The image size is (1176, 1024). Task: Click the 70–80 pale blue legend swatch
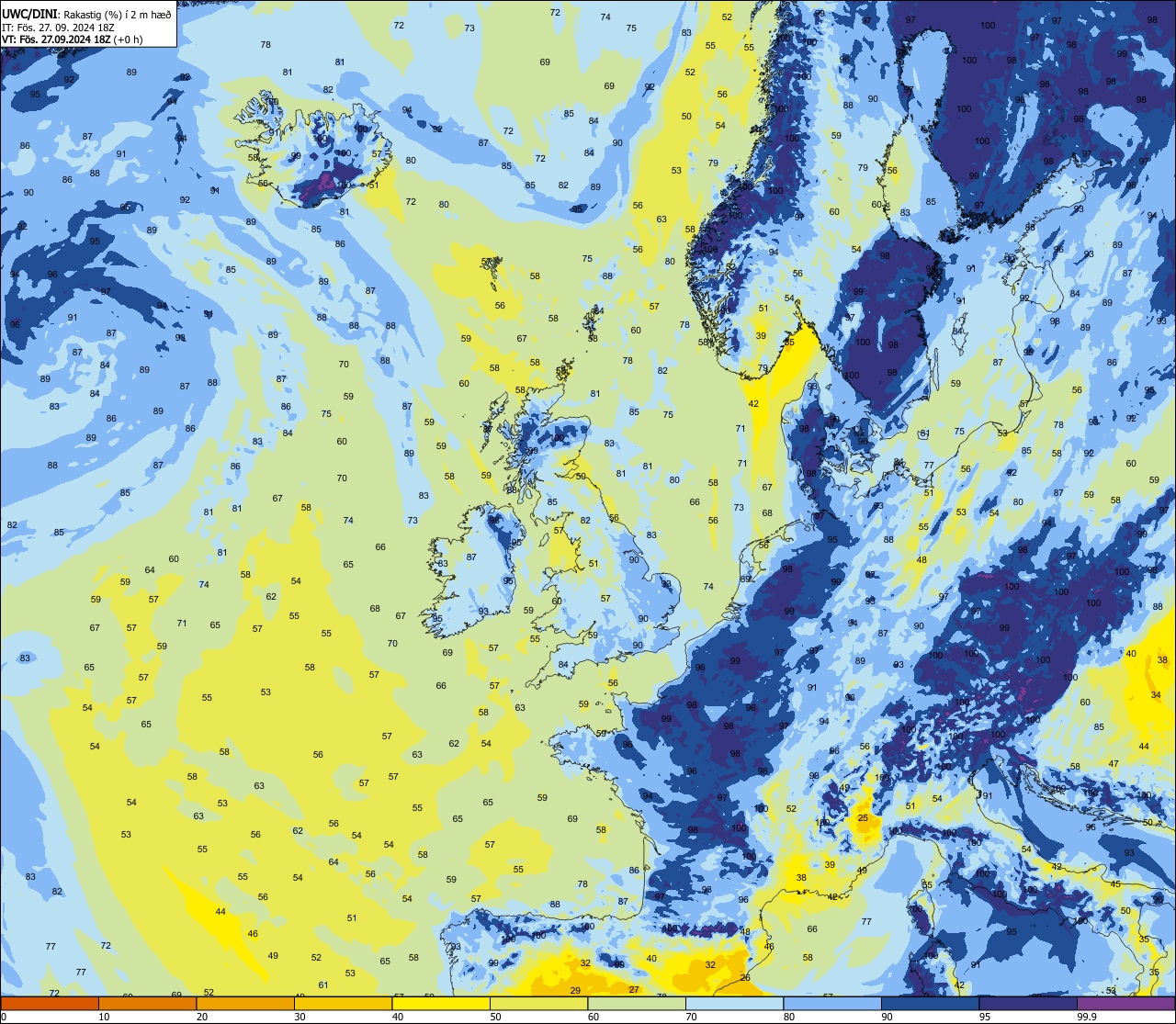pos(734,1004)
